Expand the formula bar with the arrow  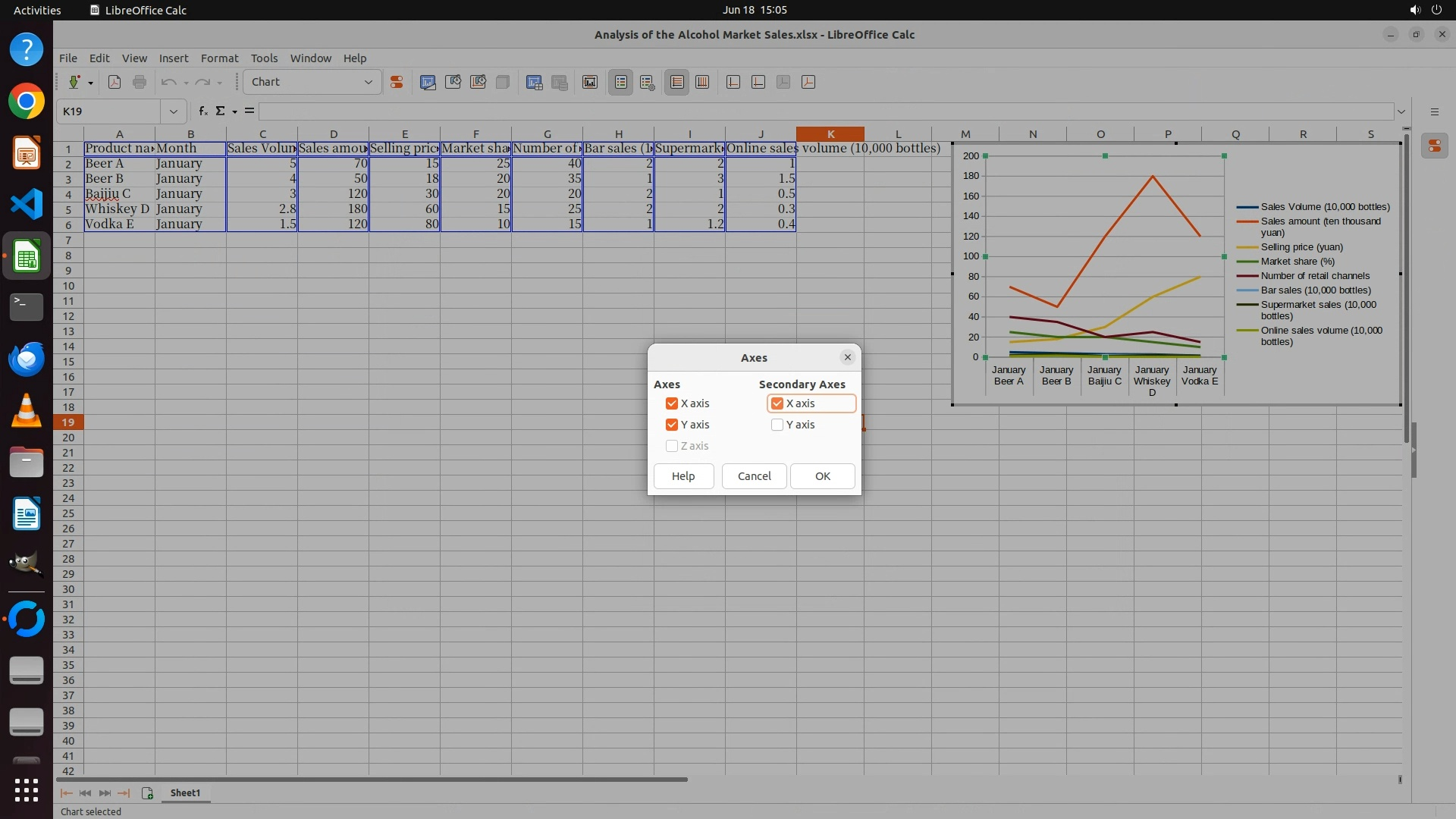point(1401,111)
